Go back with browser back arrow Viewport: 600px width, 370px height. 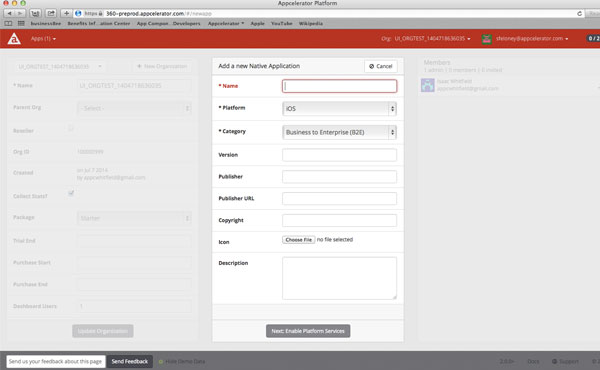10,13
